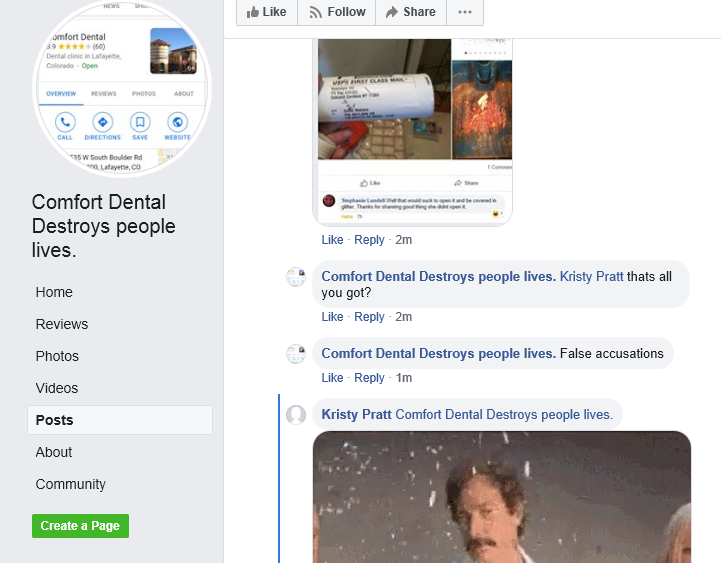Click page avatar beside 'thats all you got?'
Image resolution: width=721 pixels, height=563 pixels.
click(x=296, y=277)
